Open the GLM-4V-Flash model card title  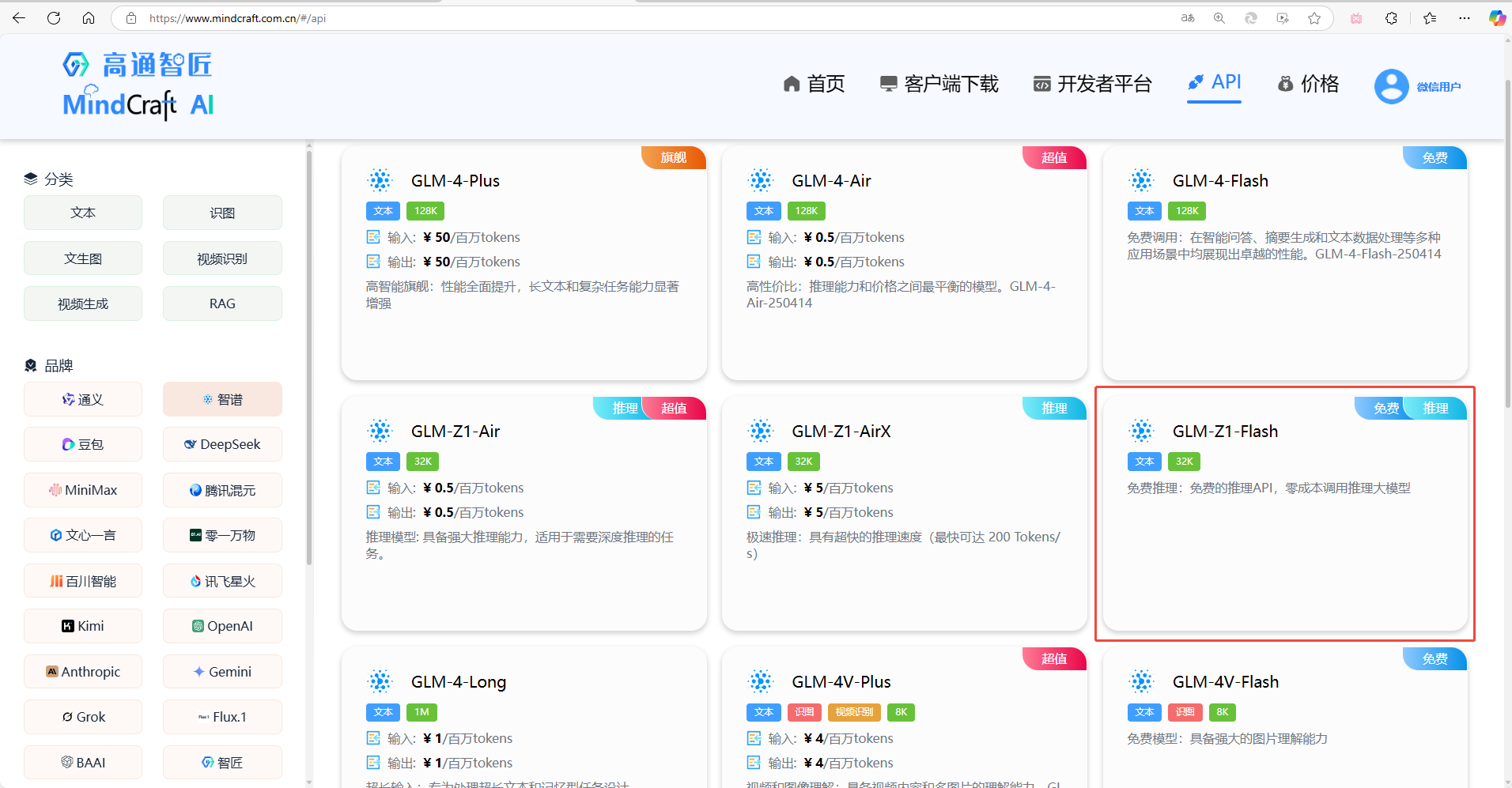[x=1226, y=682]
